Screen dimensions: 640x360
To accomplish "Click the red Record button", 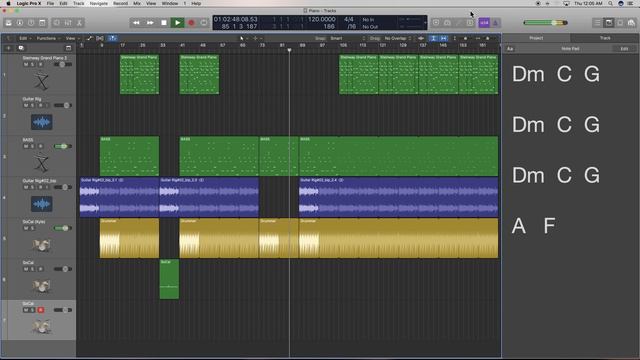I will [191, 23].
